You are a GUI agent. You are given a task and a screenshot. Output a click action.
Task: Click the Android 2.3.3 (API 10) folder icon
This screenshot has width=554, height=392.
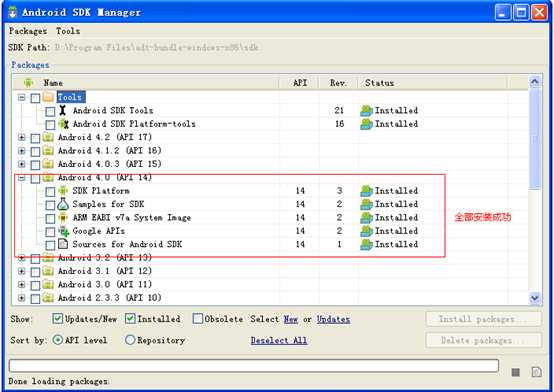(x=48, y=298)
